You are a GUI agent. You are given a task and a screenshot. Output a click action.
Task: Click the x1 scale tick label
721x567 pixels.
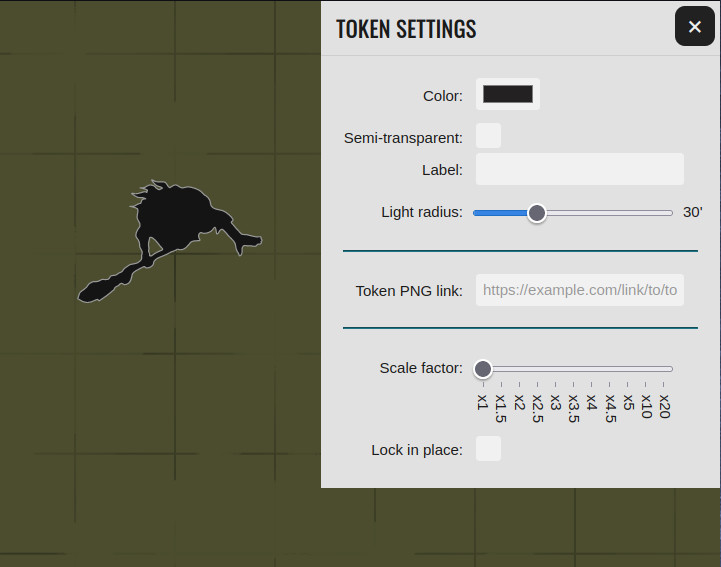pos(482,402)
